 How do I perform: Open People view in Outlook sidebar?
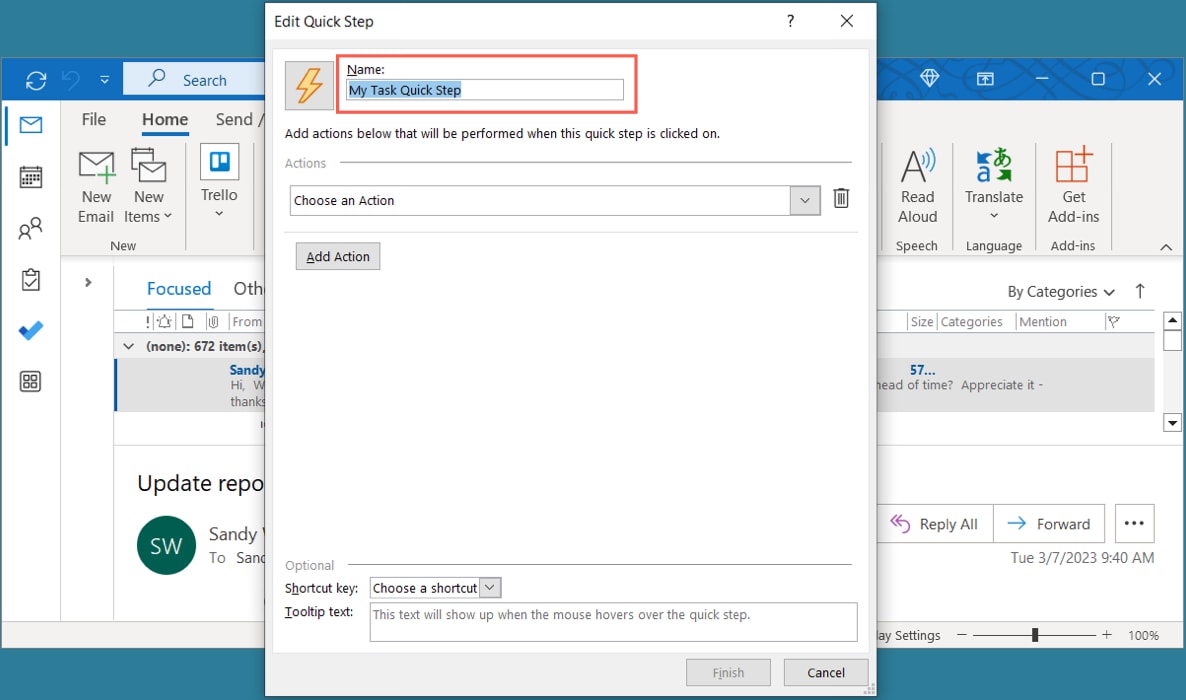31,228
